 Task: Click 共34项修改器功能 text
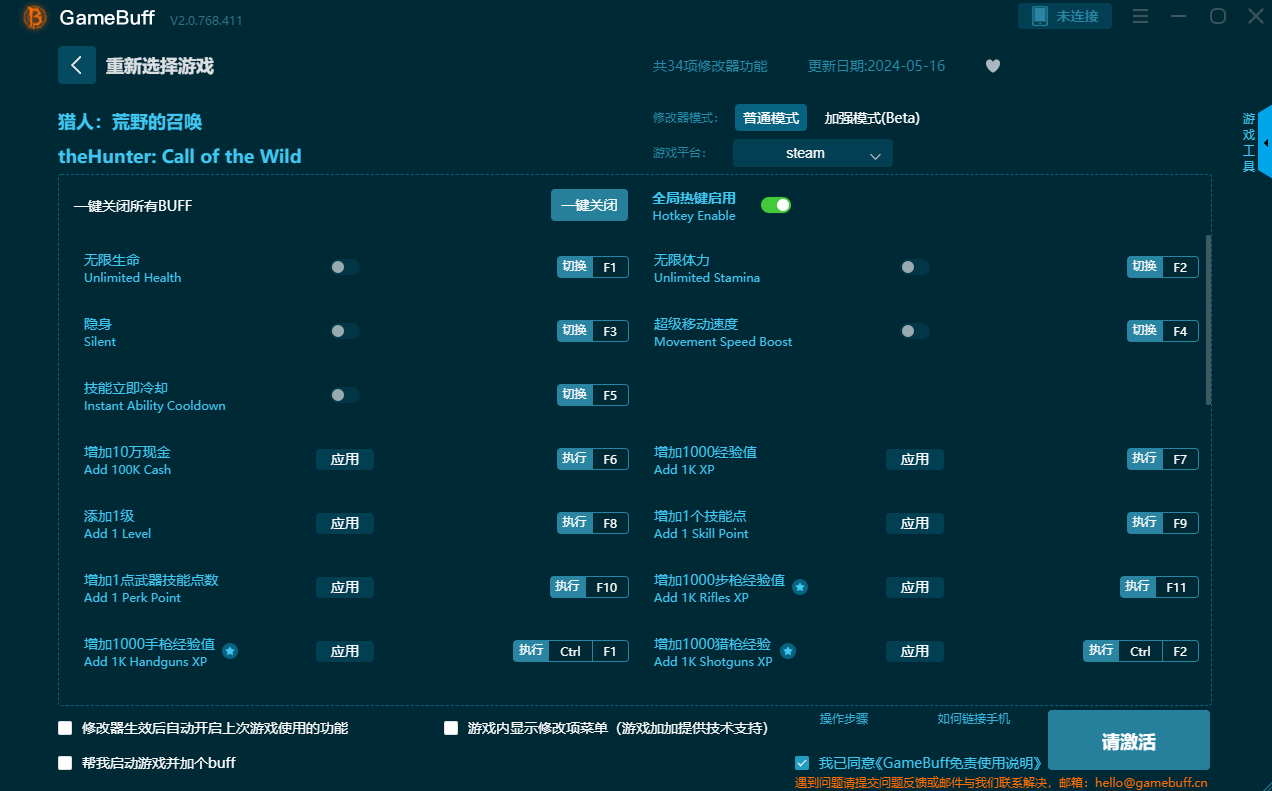point(710,66)
